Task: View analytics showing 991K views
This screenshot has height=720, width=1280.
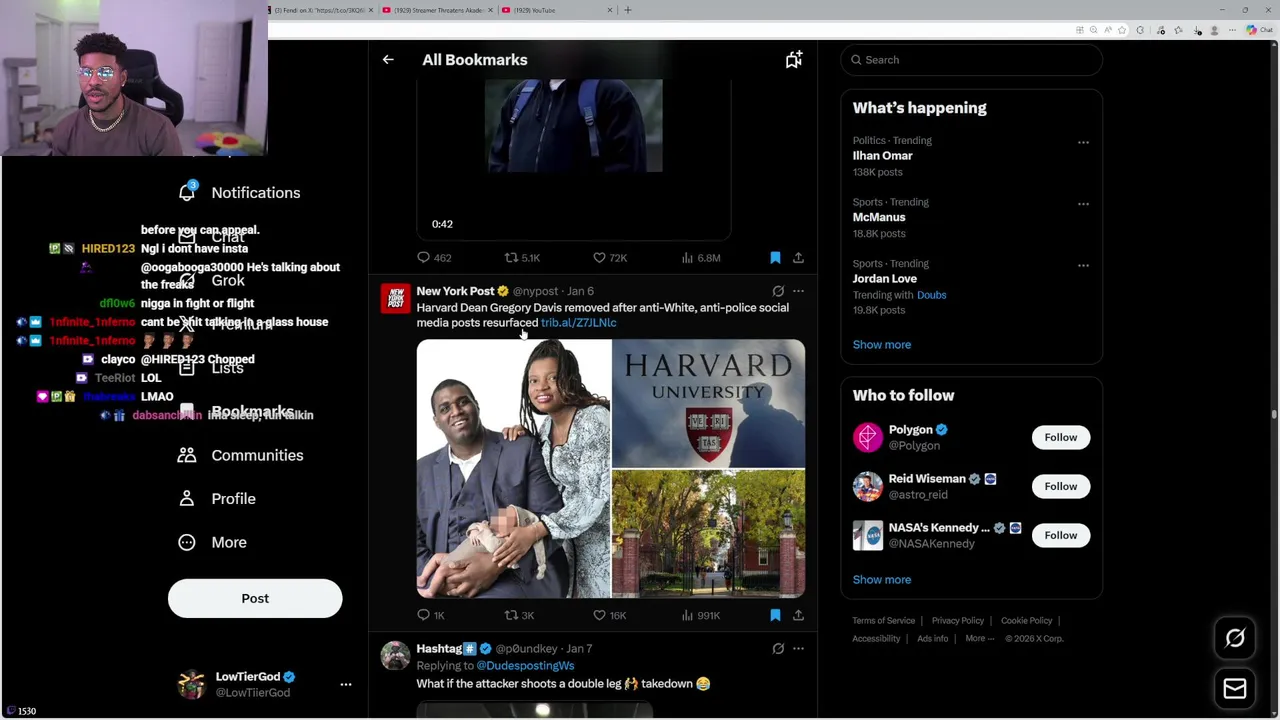Action: [700, 615]
